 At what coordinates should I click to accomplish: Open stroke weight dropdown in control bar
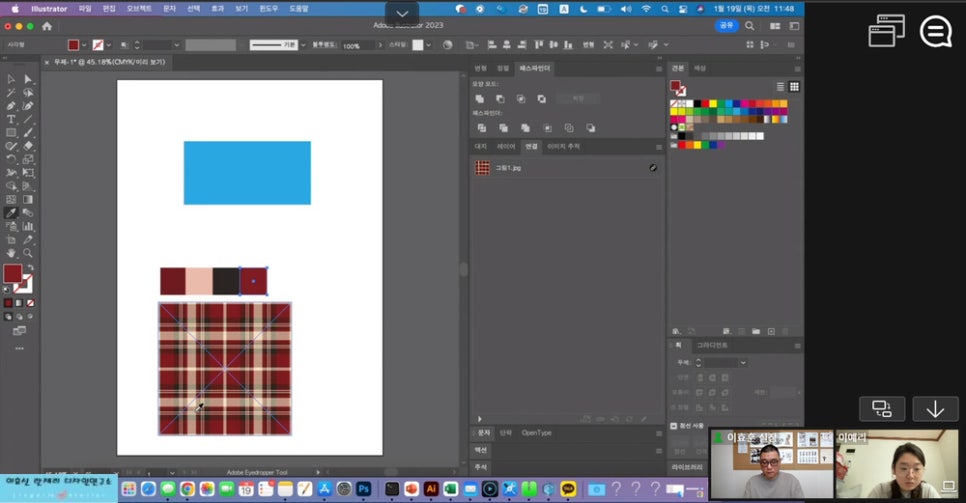pos(177,45)
